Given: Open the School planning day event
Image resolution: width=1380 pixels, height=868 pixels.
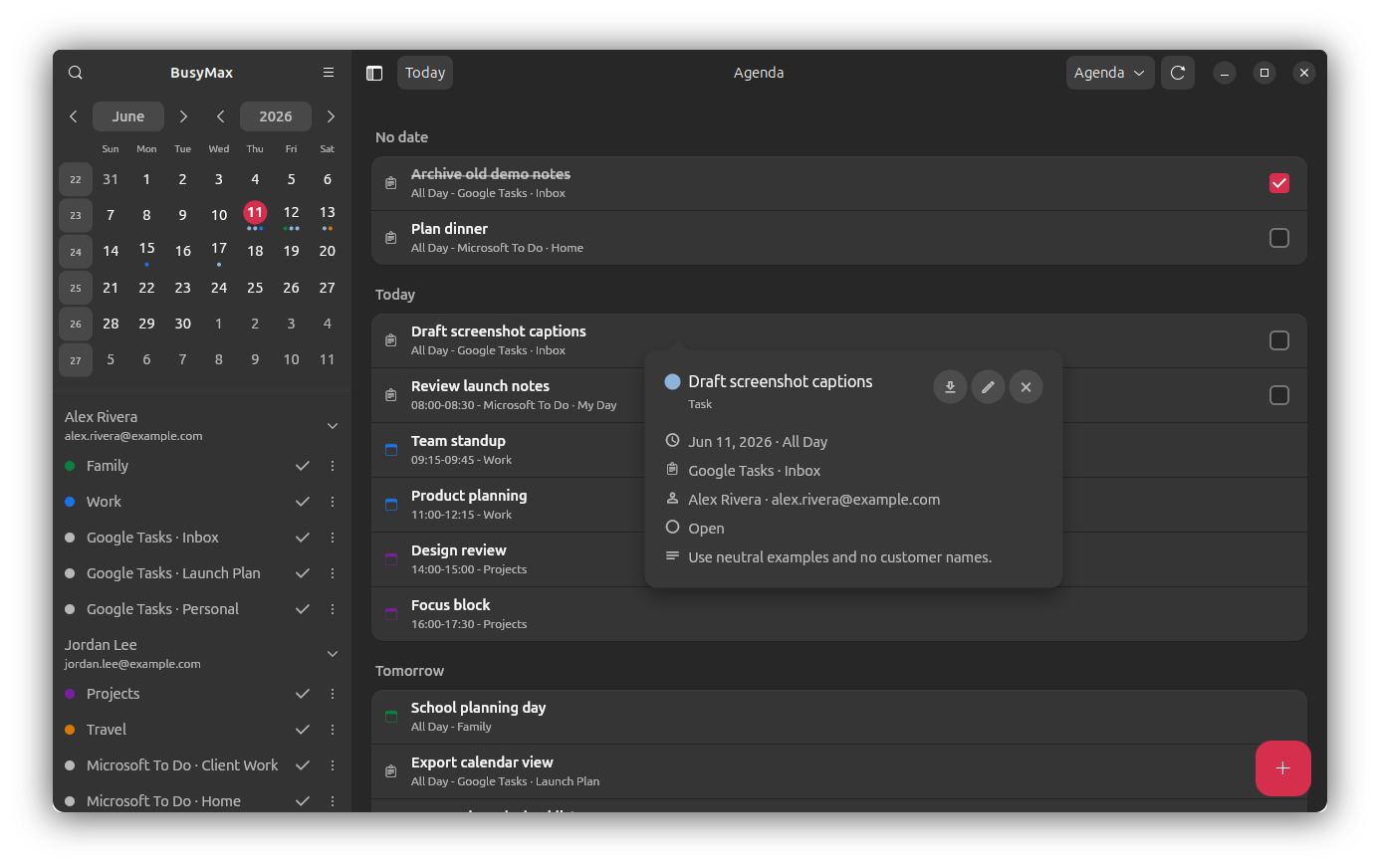Looking at the screenshot, I should tap(838, 717).
